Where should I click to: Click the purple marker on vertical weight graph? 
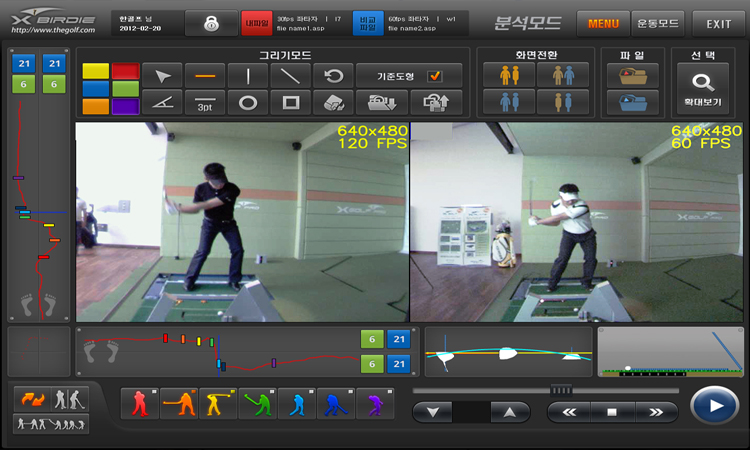point(18,178)
